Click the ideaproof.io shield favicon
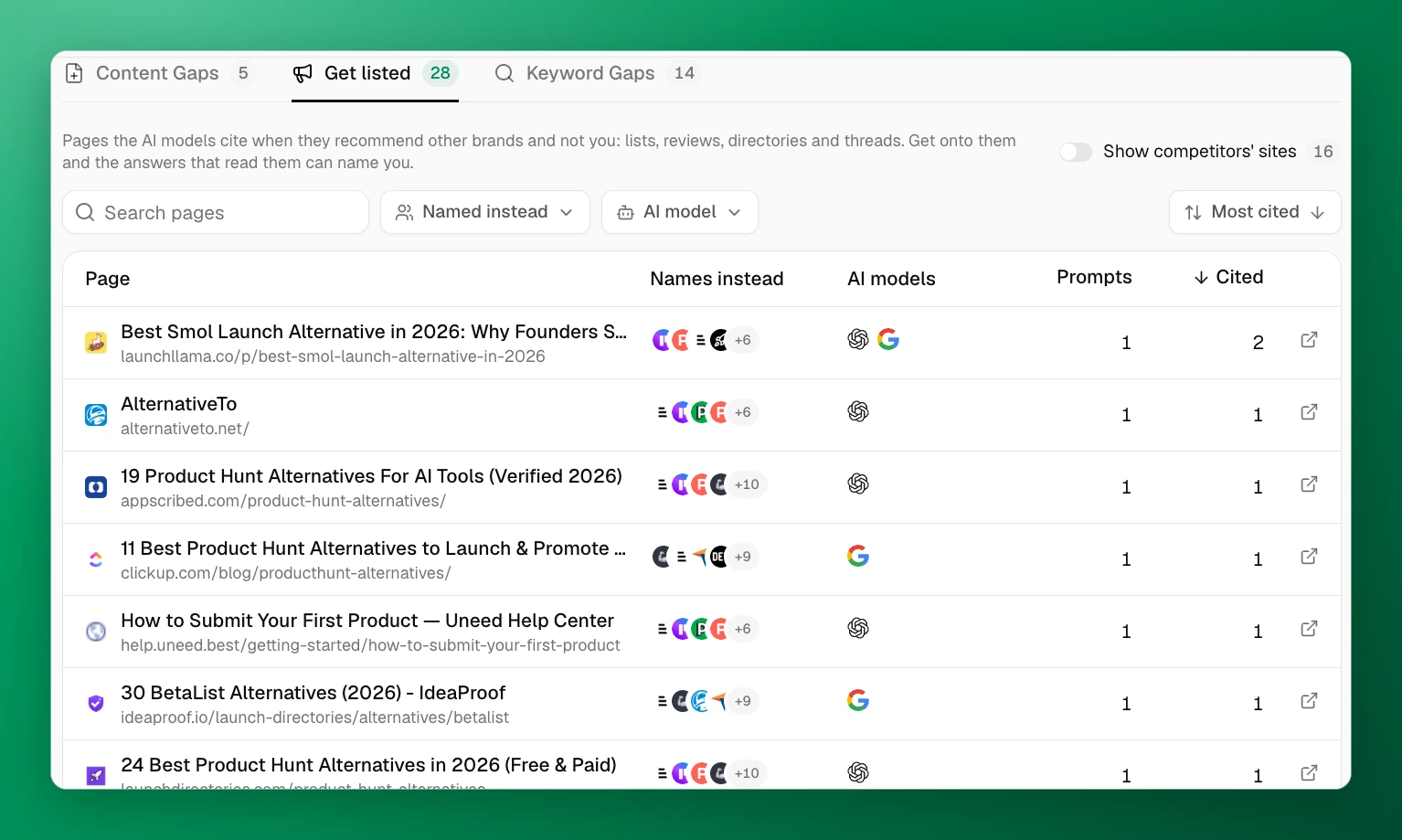1402x840 pixels. [x=96, y=704]
